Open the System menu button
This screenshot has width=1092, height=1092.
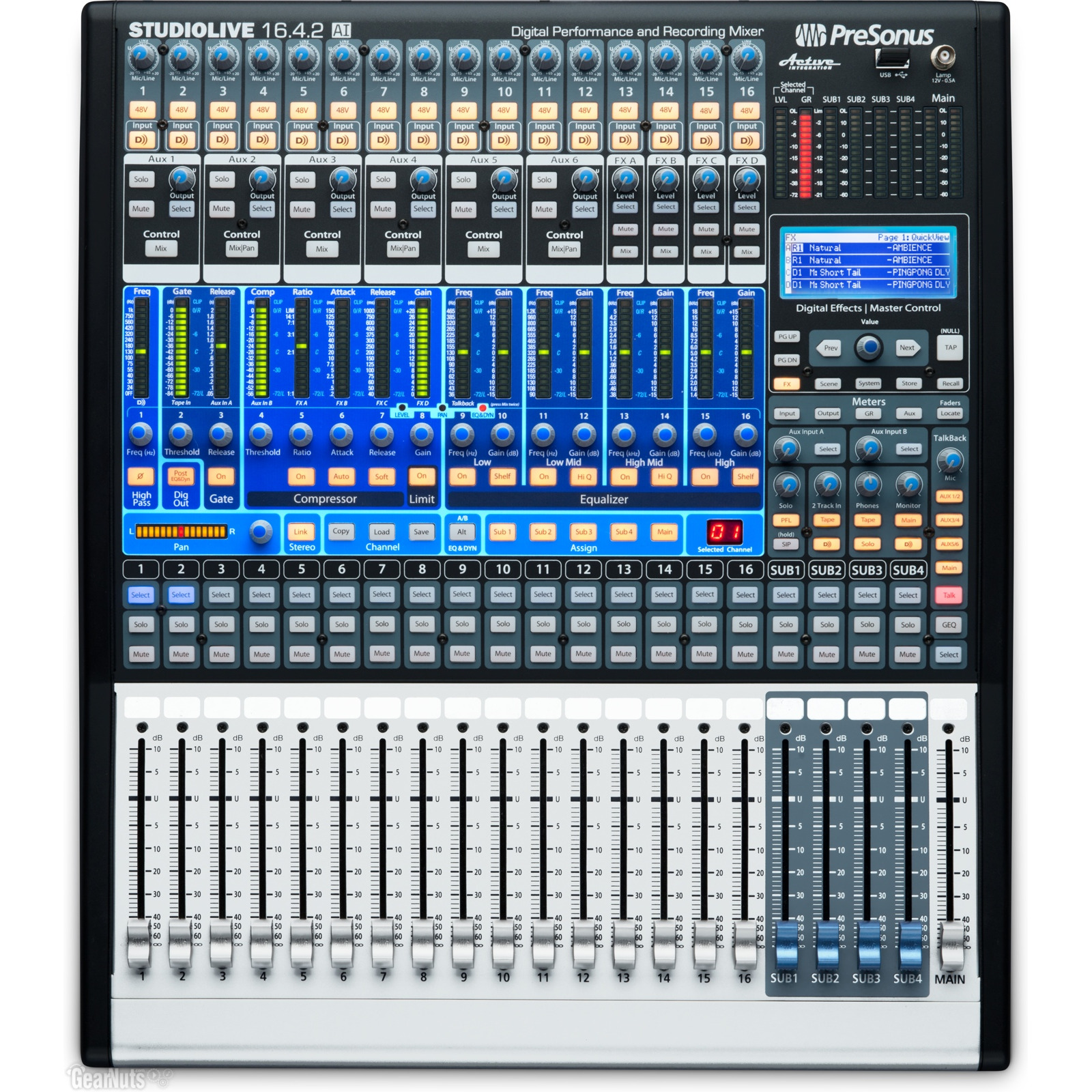869,384
